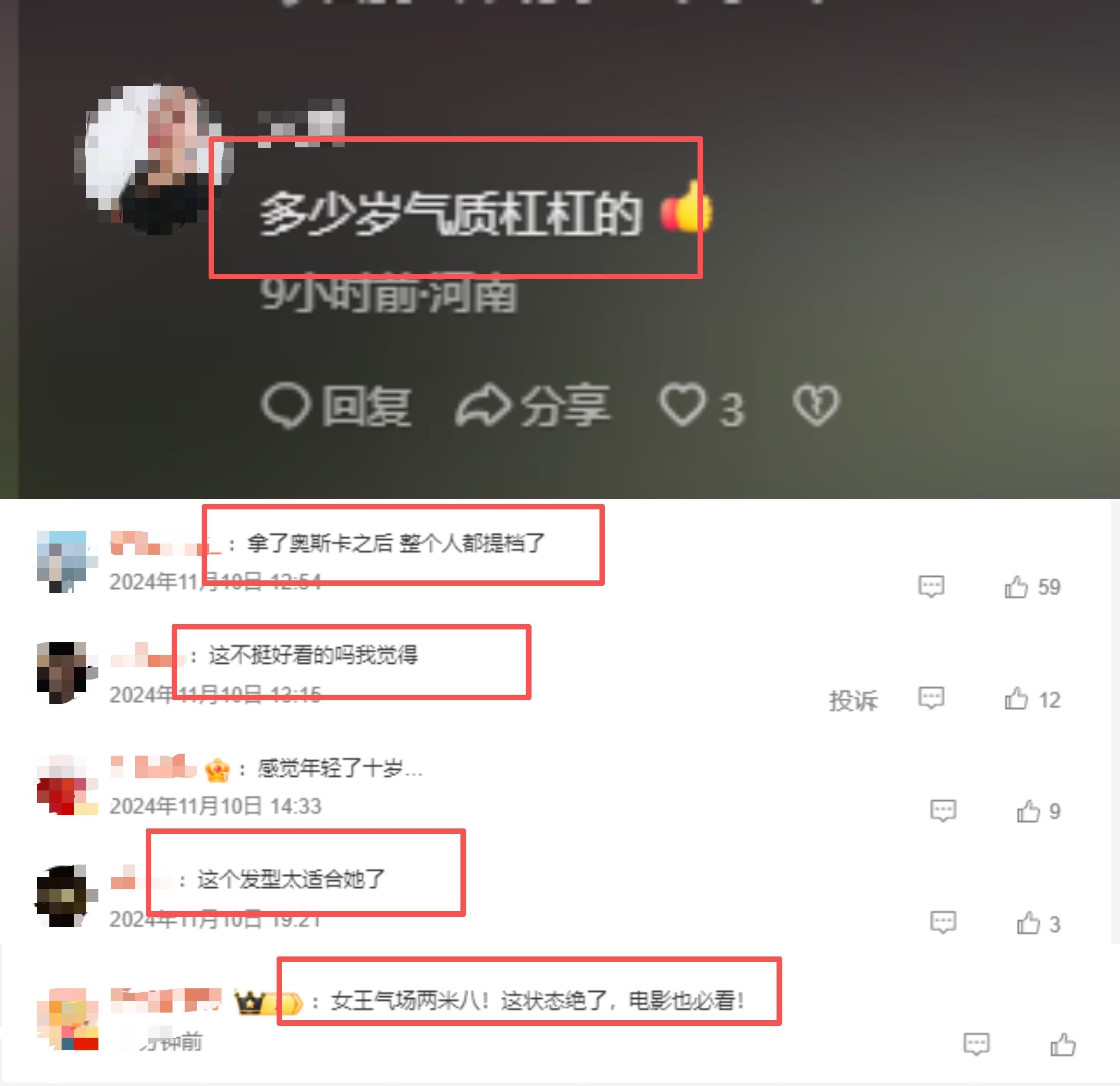Report the 这不挺好看的吗 comment via 投诉

[x=853, y=700]
